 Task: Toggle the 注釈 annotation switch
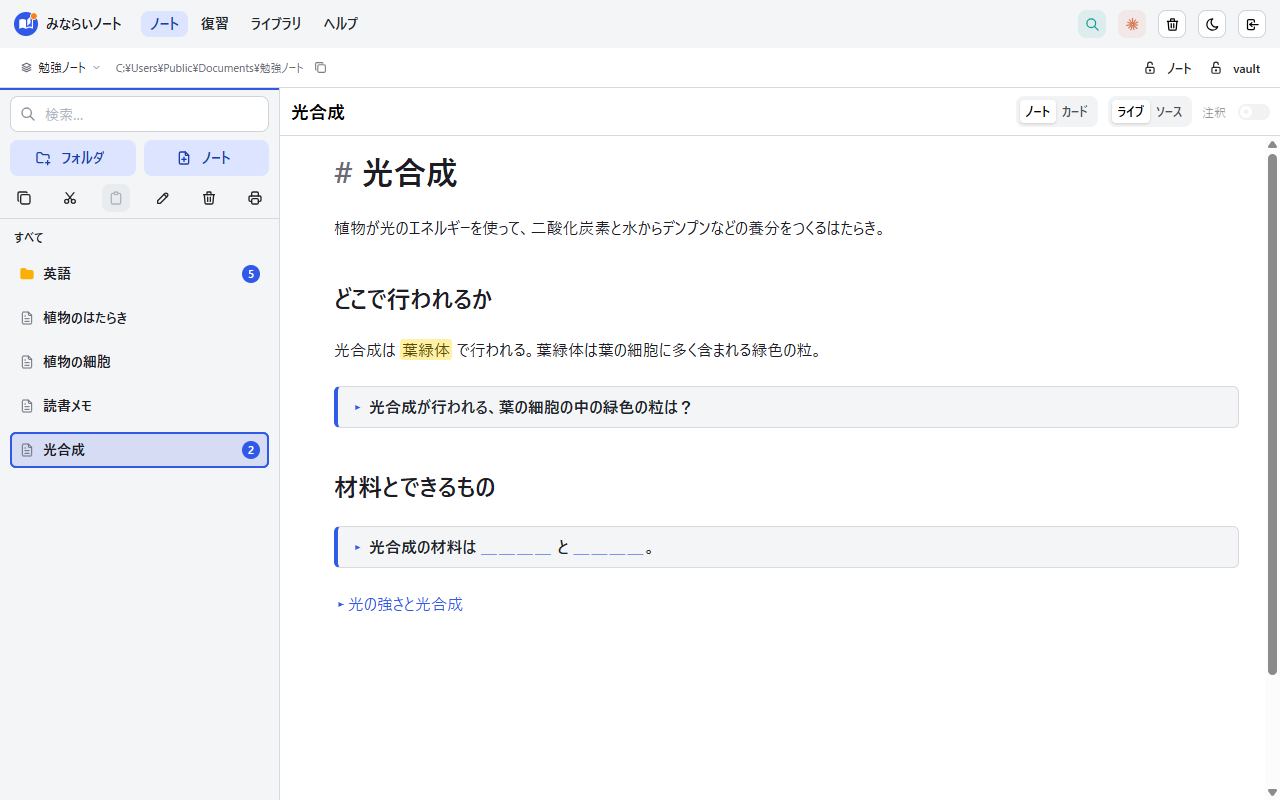coord(1254,112)
